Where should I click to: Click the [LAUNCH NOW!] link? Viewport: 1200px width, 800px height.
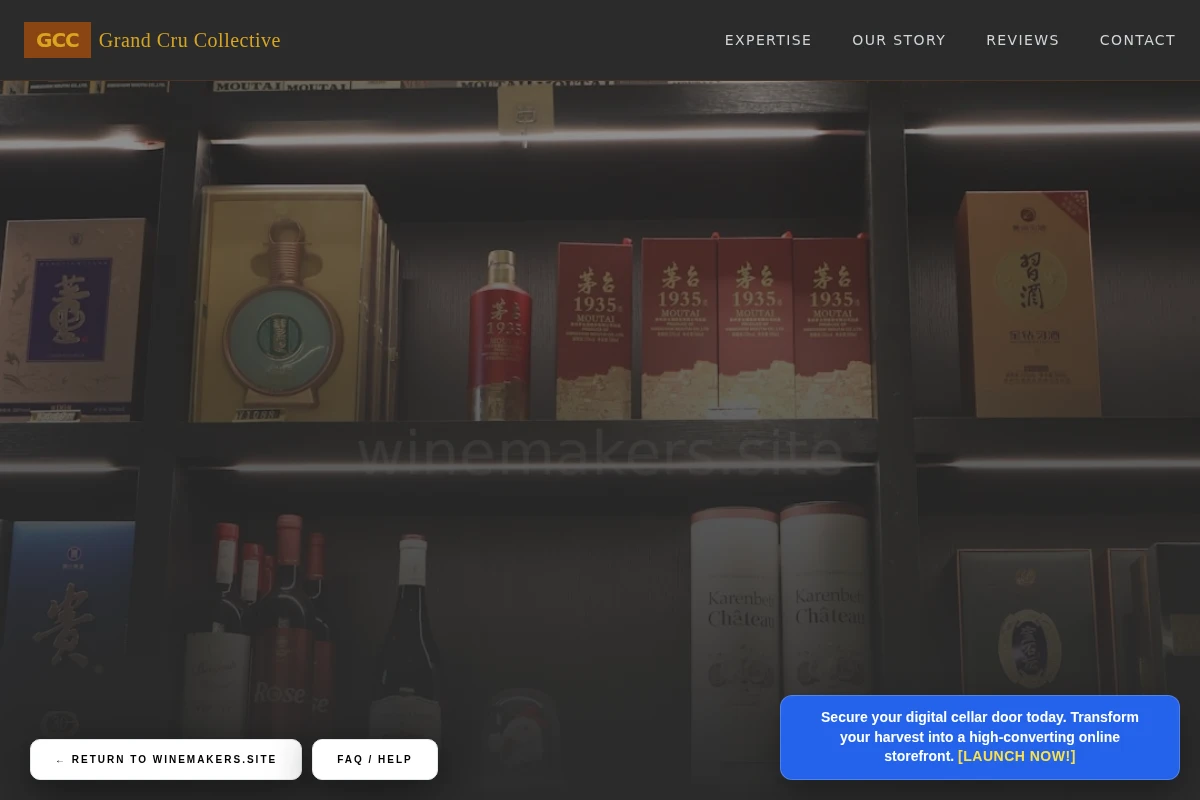coord(1017,756)
